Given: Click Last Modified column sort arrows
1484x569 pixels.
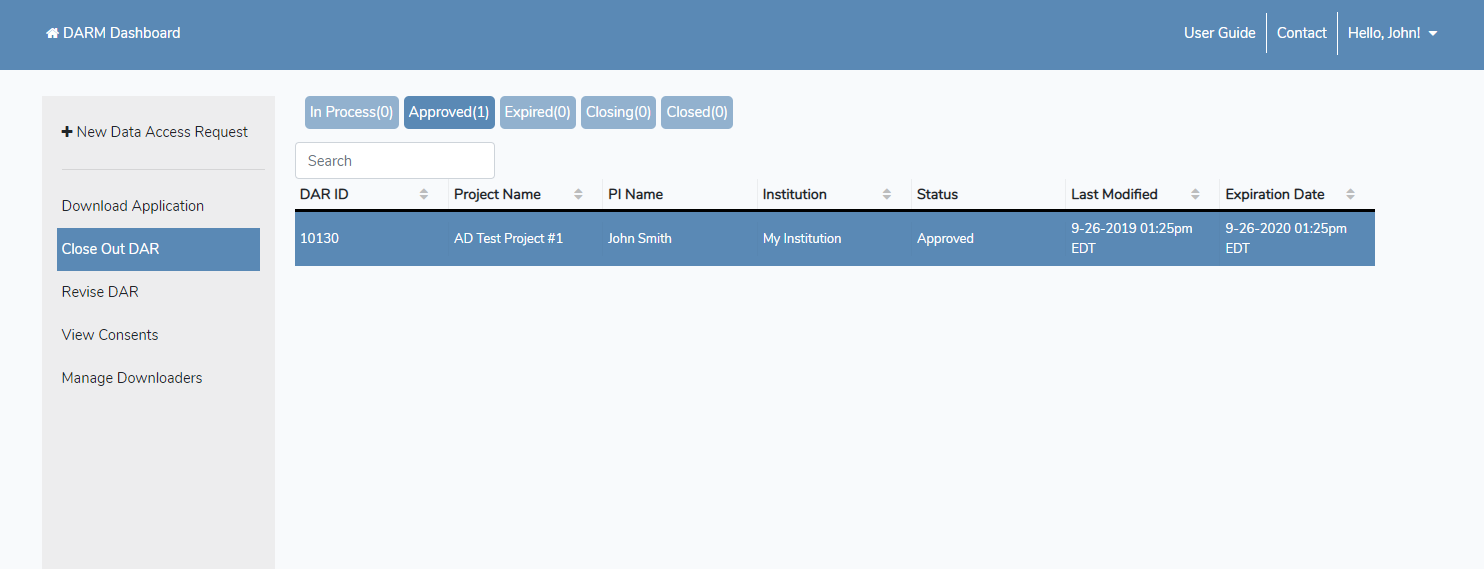Looking at the screenshot, I should [x=1196, y=194].
